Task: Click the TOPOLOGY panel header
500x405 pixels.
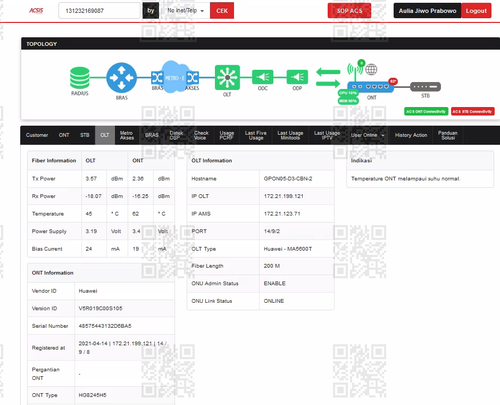Action: coord(260,44)
